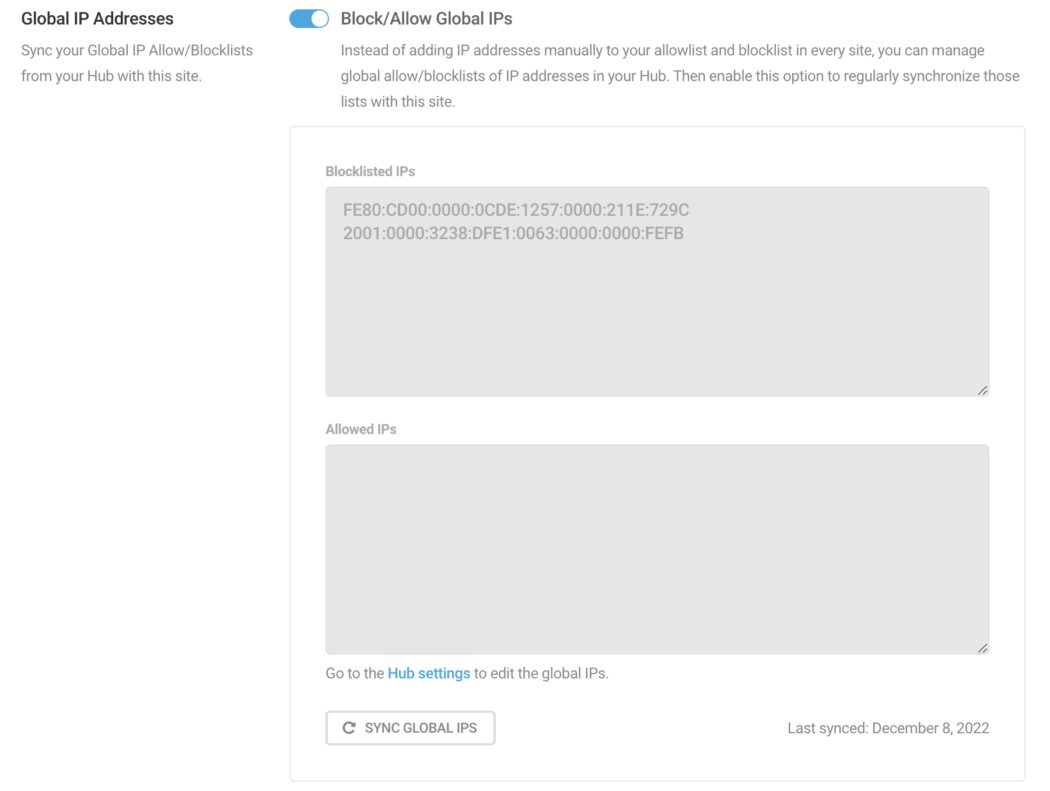1050x791 pixels.
Task: Click the "Allowed IPs" field label
Action: pos(361,429)
